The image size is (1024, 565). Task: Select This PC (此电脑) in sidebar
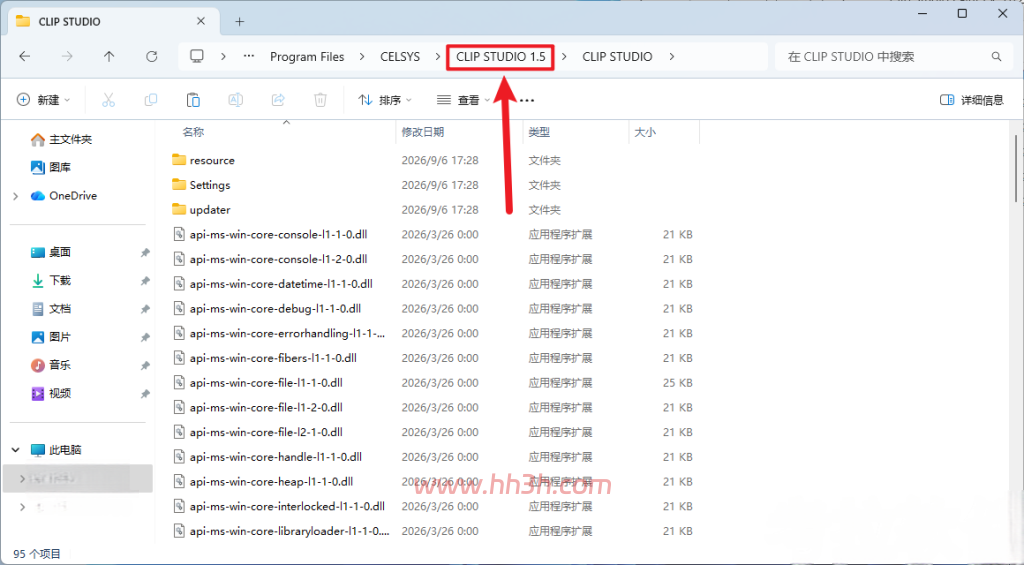tap(56, 449)
